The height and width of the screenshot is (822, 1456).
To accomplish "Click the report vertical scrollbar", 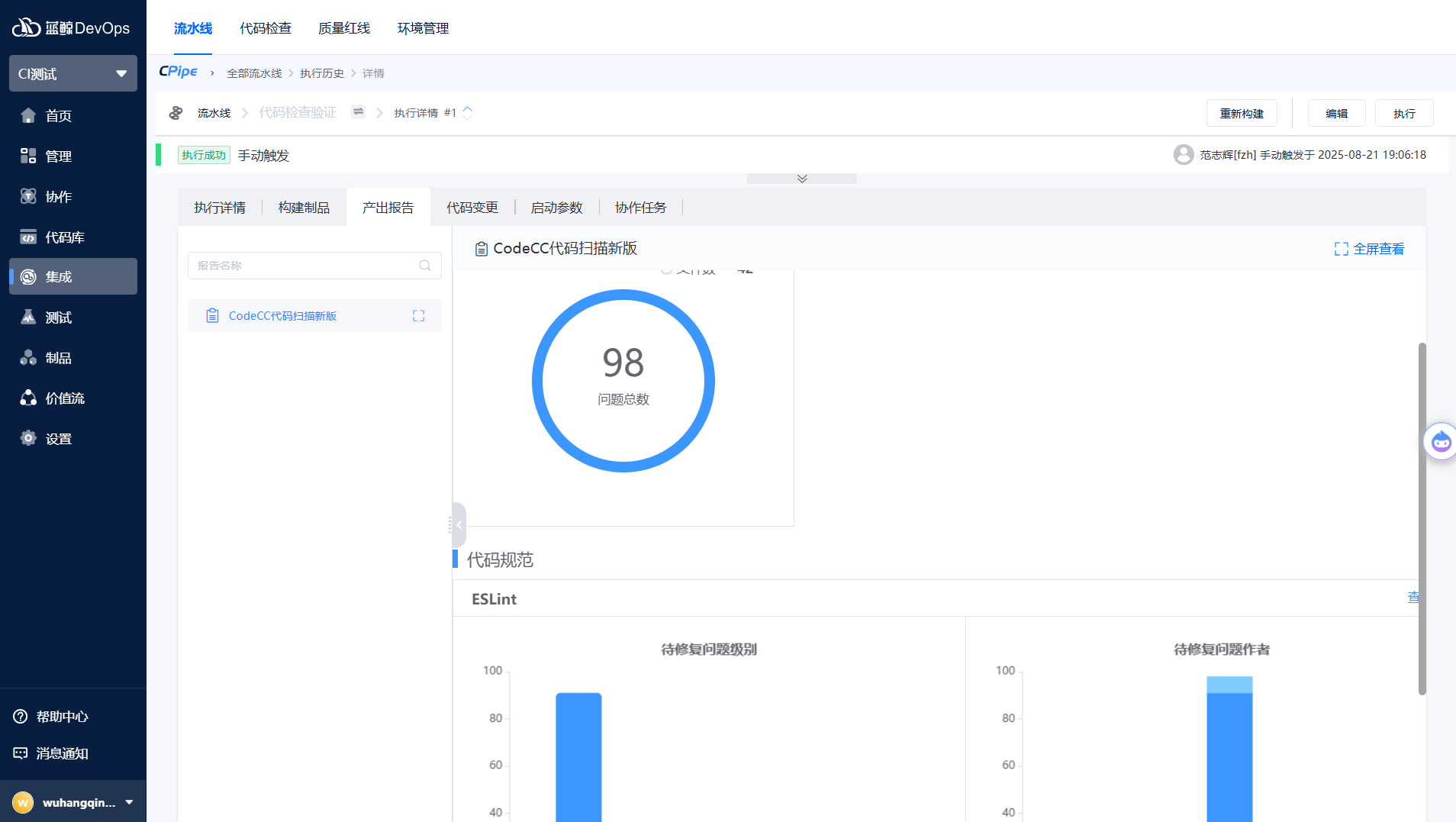I will pyautogui.click(x=1422, y=519).
